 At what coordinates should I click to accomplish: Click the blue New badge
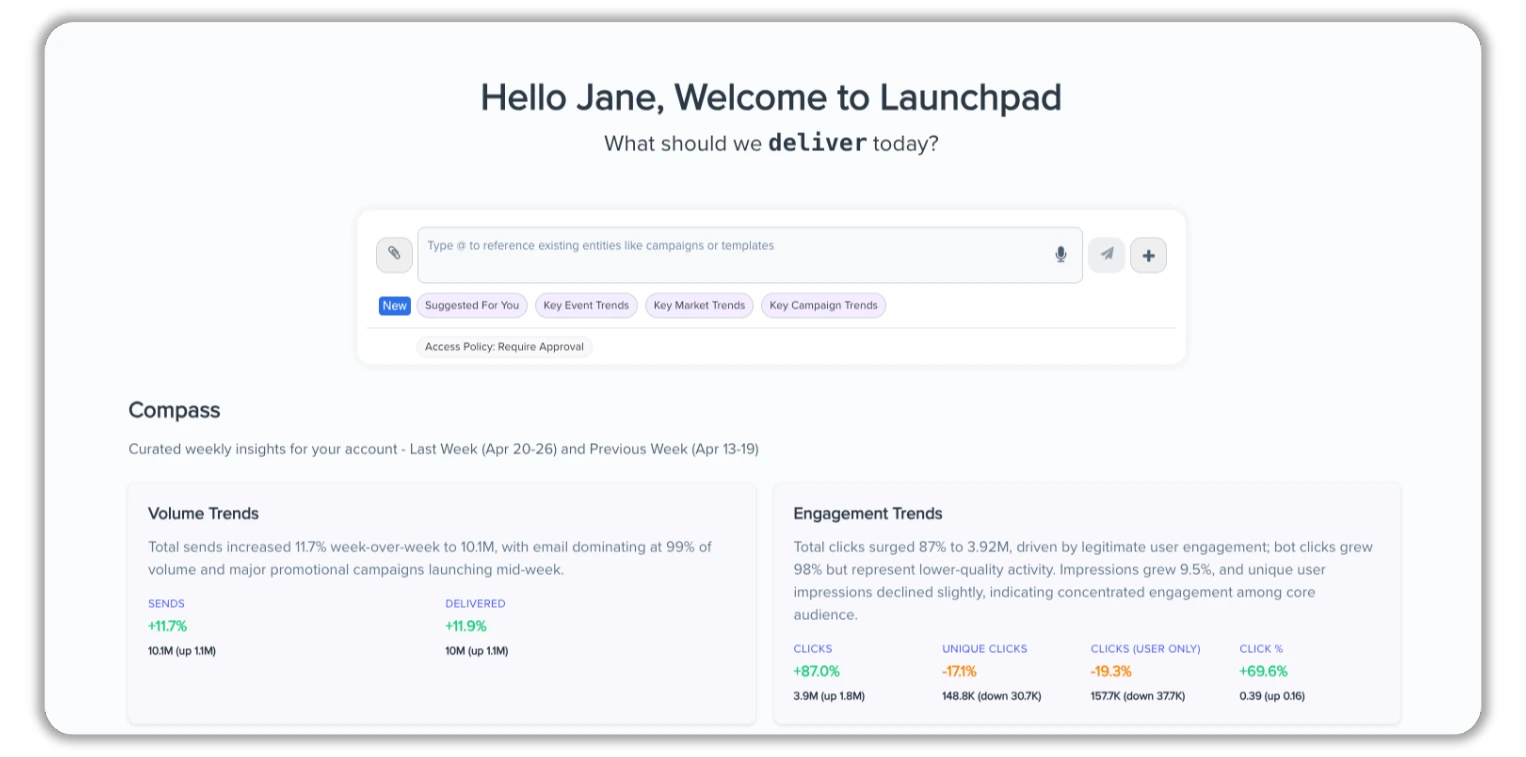(395, 306)
